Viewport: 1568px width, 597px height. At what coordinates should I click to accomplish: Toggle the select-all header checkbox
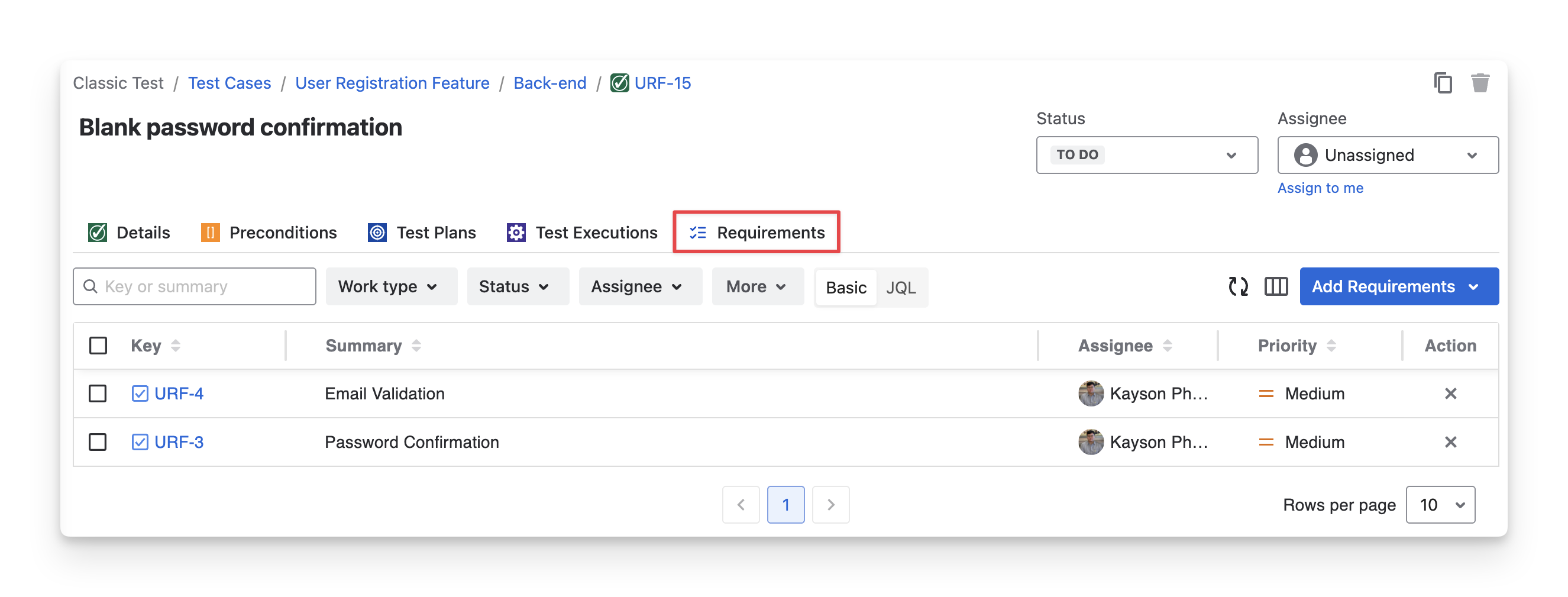coord(98,346)
